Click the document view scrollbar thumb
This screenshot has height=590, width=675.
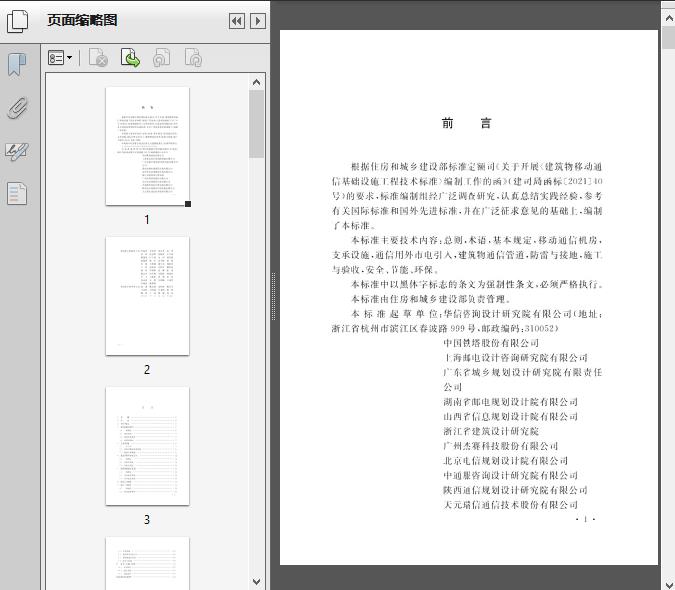coord(669,37)
